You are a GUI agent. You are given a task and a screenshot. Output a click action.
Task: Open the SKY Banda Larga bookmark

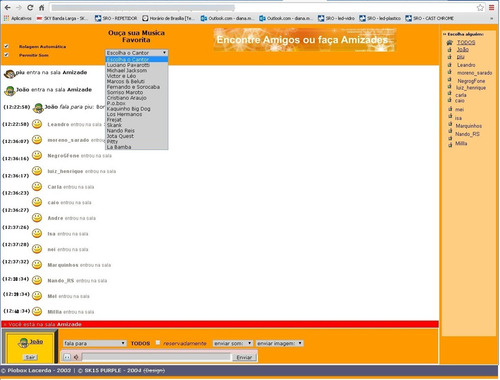[62, 18]
